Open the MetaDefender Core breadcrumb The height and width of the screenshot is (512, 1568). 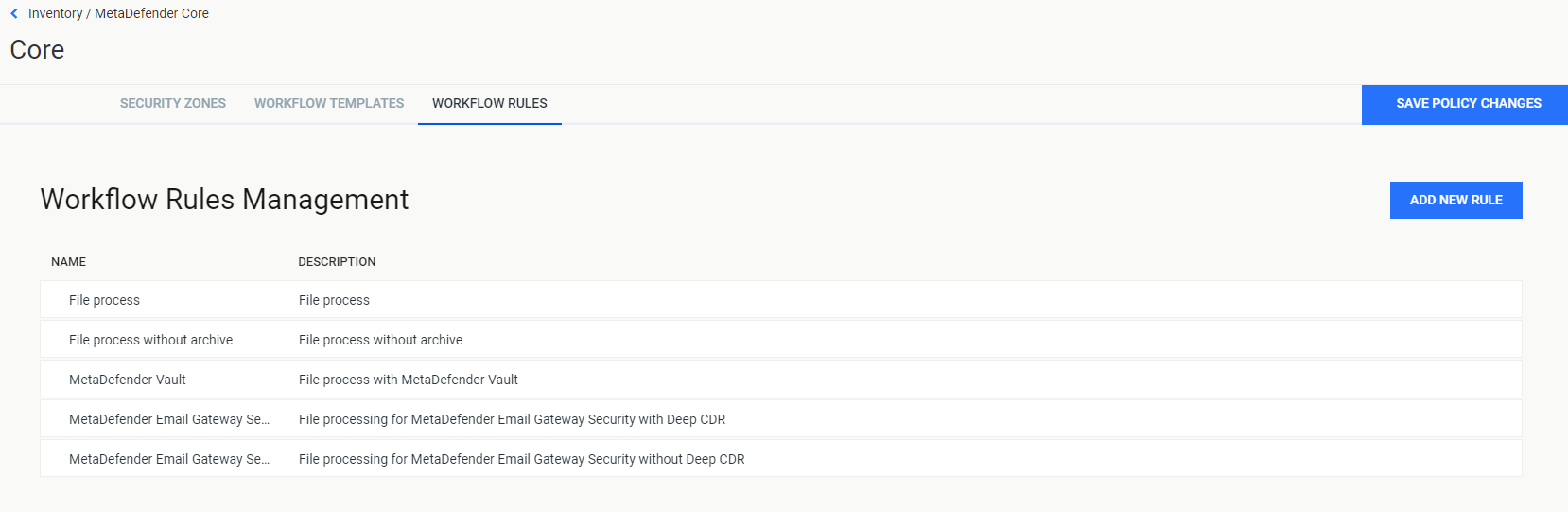click(151, 13)
